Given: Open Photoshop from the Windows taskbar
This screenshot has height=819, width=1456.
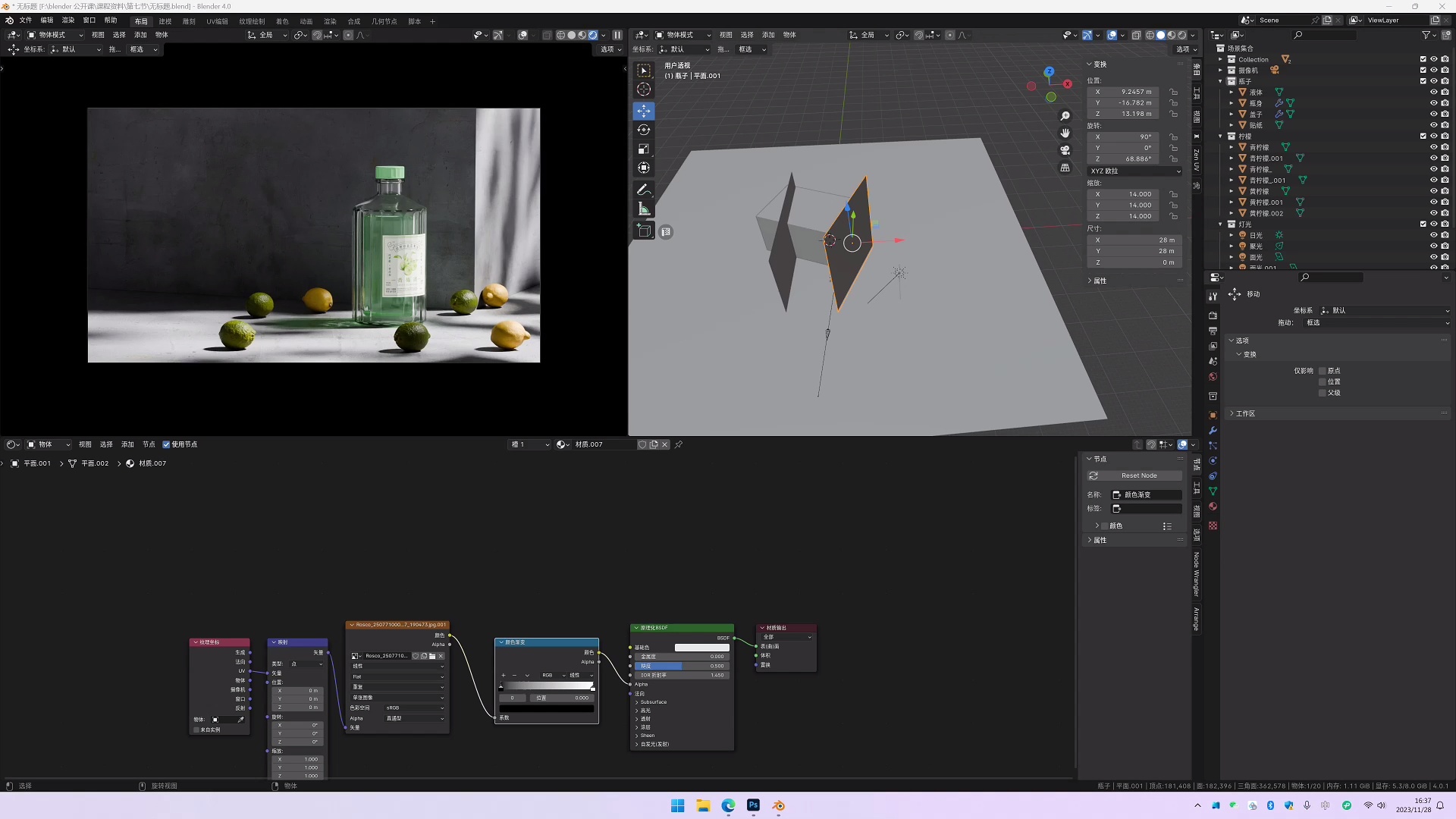Looking at the screenshot, I should point(753,805).
